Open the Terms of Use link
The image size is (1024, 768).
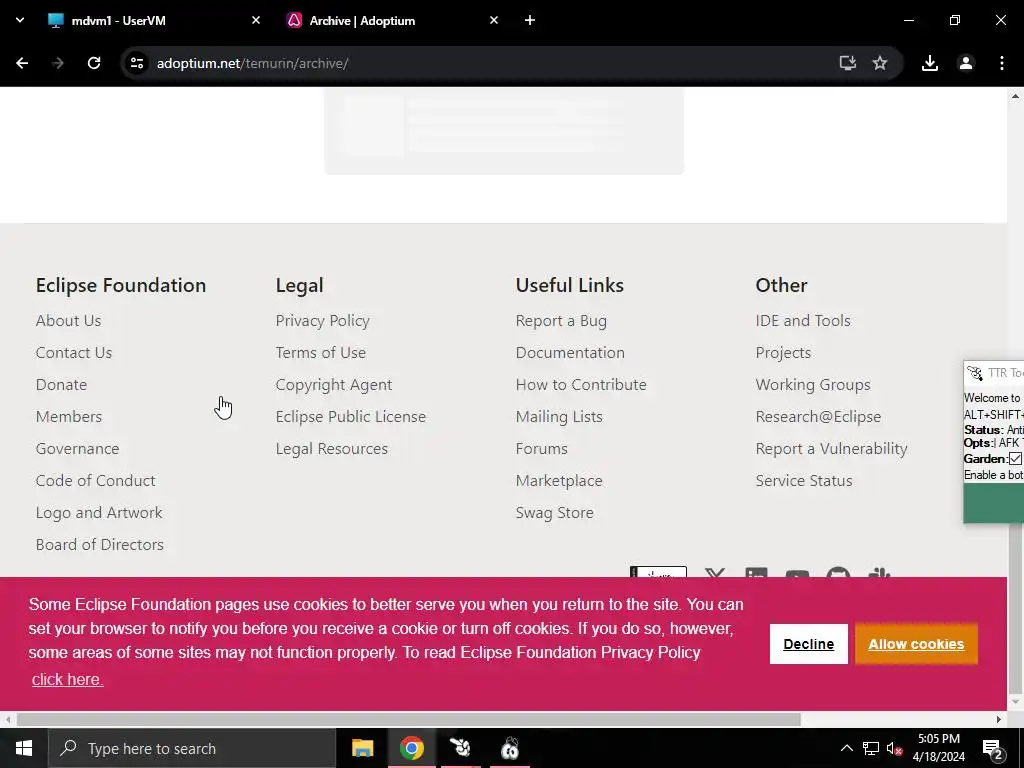click(x=321, y=353)
